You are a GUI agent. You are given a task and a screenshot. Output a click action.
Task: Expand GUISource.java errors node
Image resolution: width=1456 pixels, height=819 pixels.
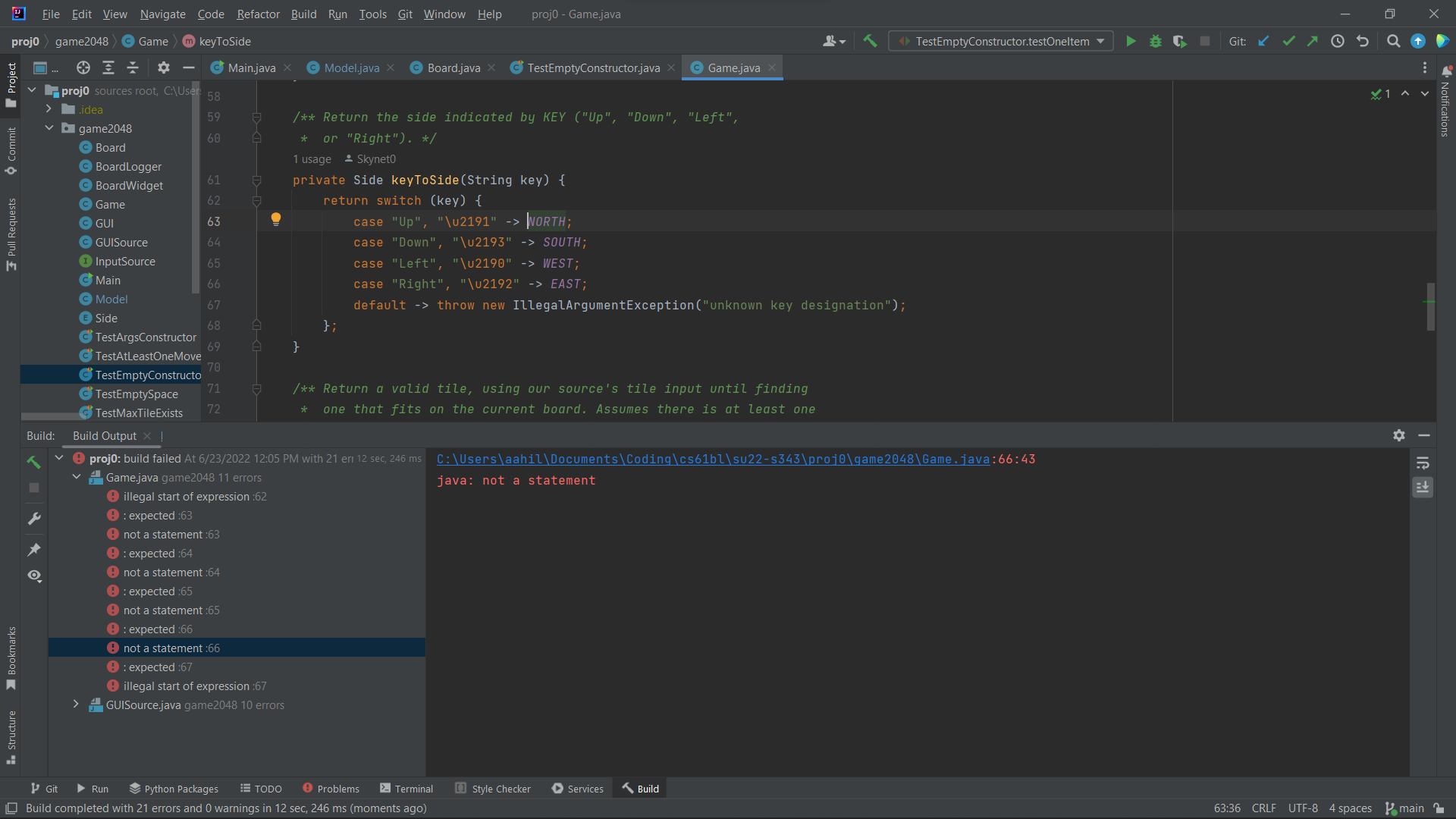[76, 704]
